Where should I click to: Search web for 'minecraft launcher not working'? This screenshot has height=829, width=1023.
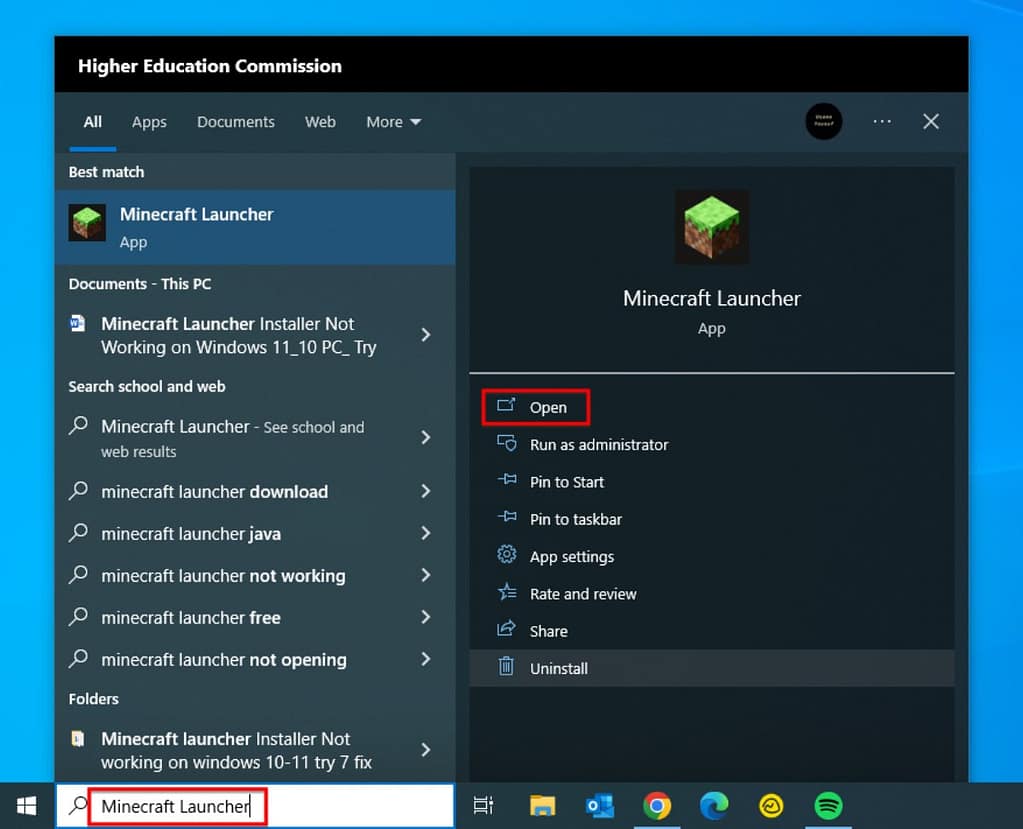(x=223, y=576)
